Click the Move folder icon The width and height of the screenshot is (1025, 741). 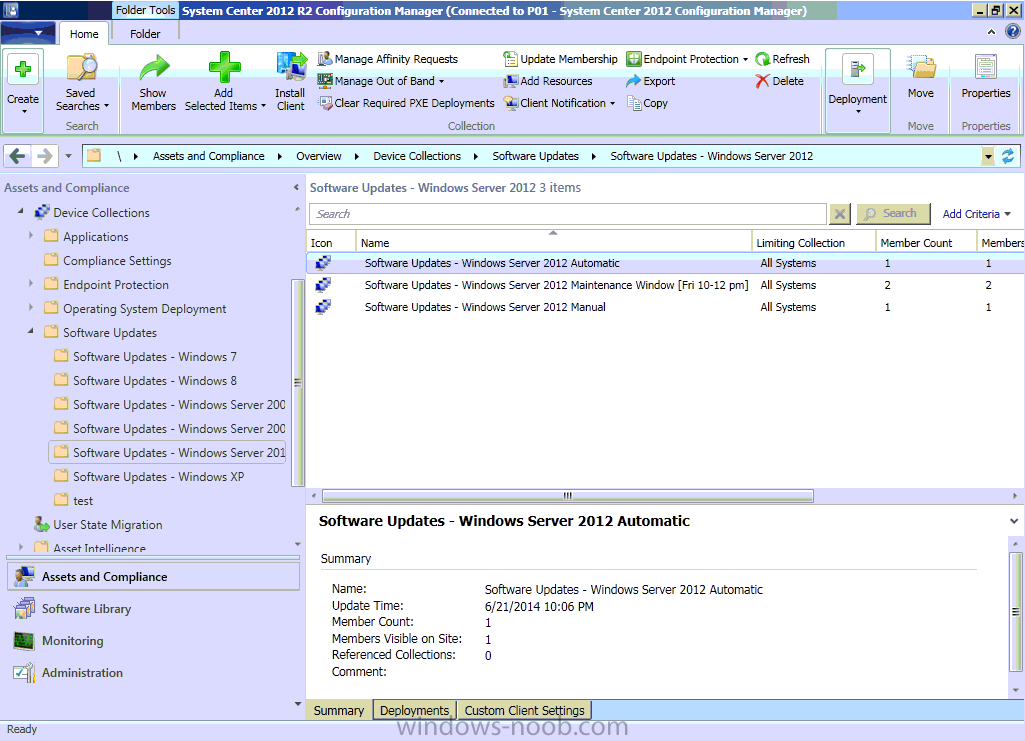[x=920, y=68]
